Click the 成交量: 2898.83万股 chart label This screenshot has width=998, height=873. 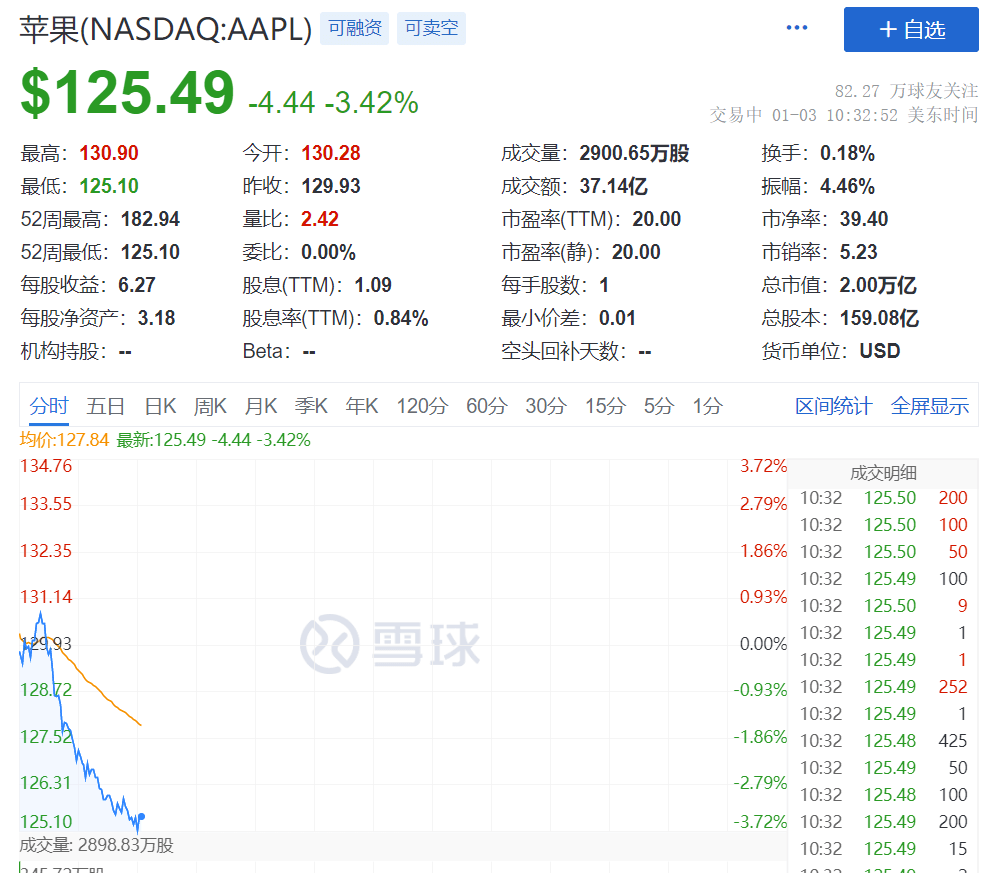[96, 846]
